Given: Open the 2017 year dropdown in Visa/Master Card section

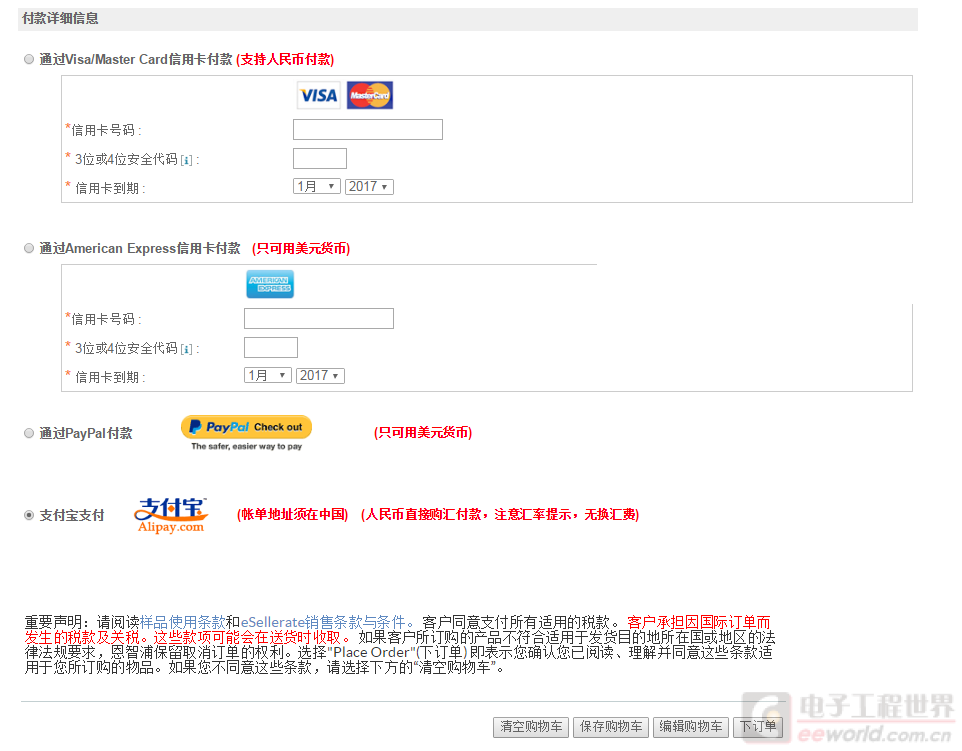Looking at the screenshot, I should 369,186.
